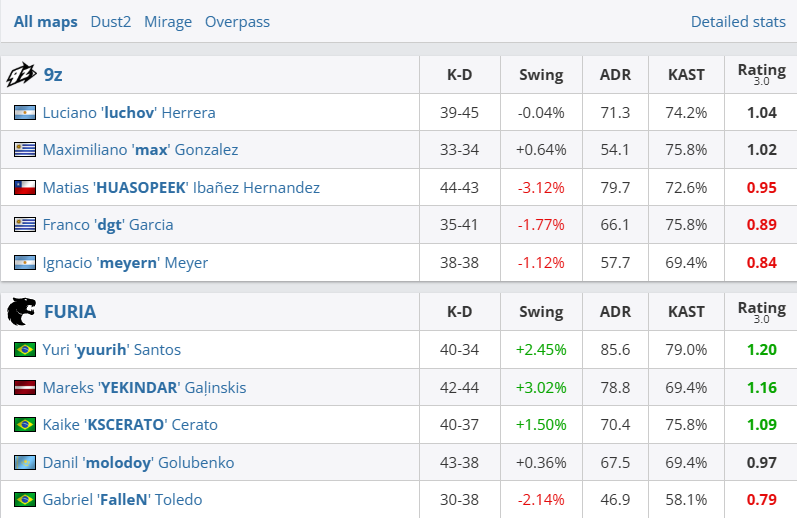Open the Detailed stats link
This screenshot has width=797, height=518.
[x=738, y=22]
